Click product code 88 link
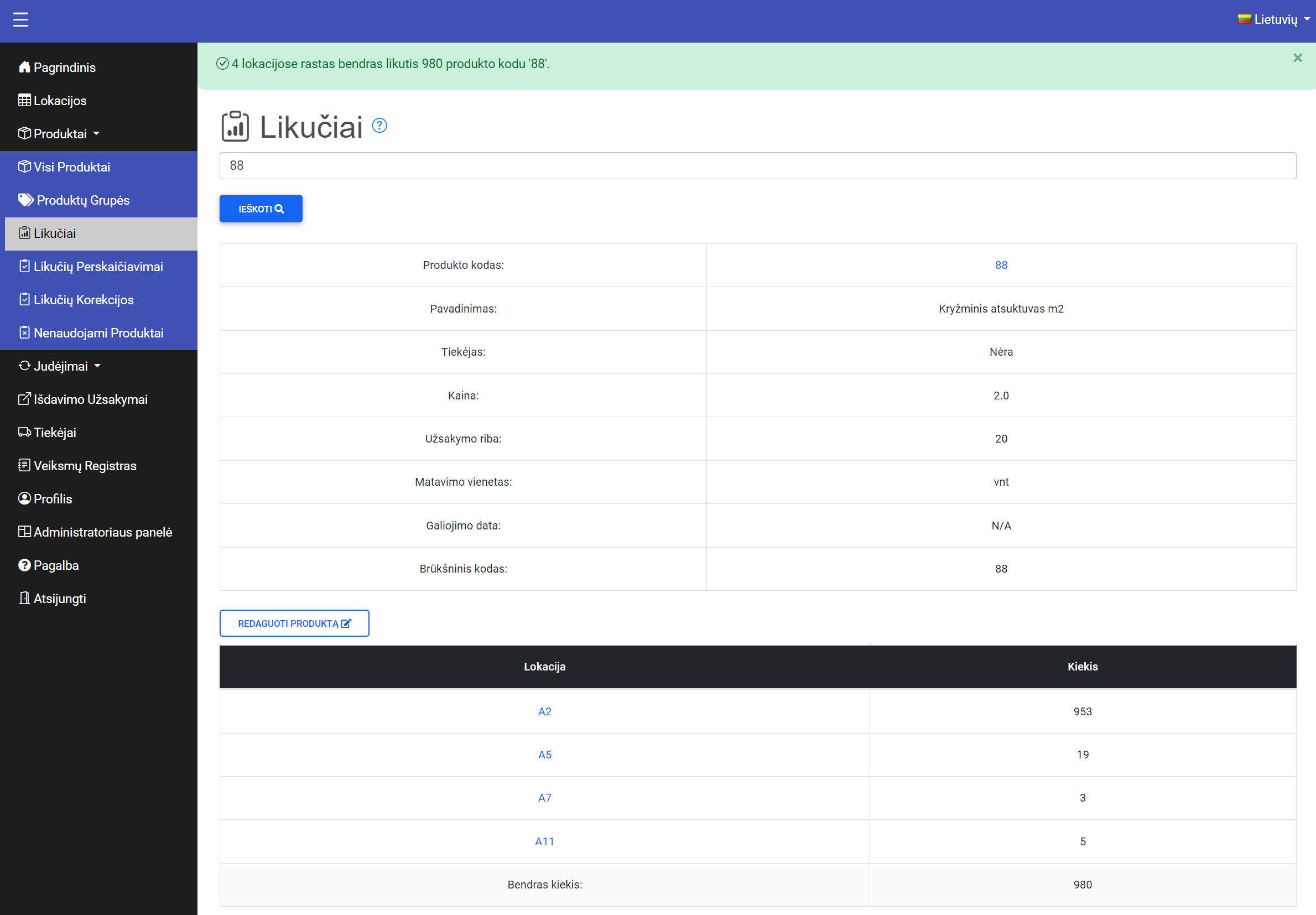This screenshot has height=915, width=1316. (1001, 265)
